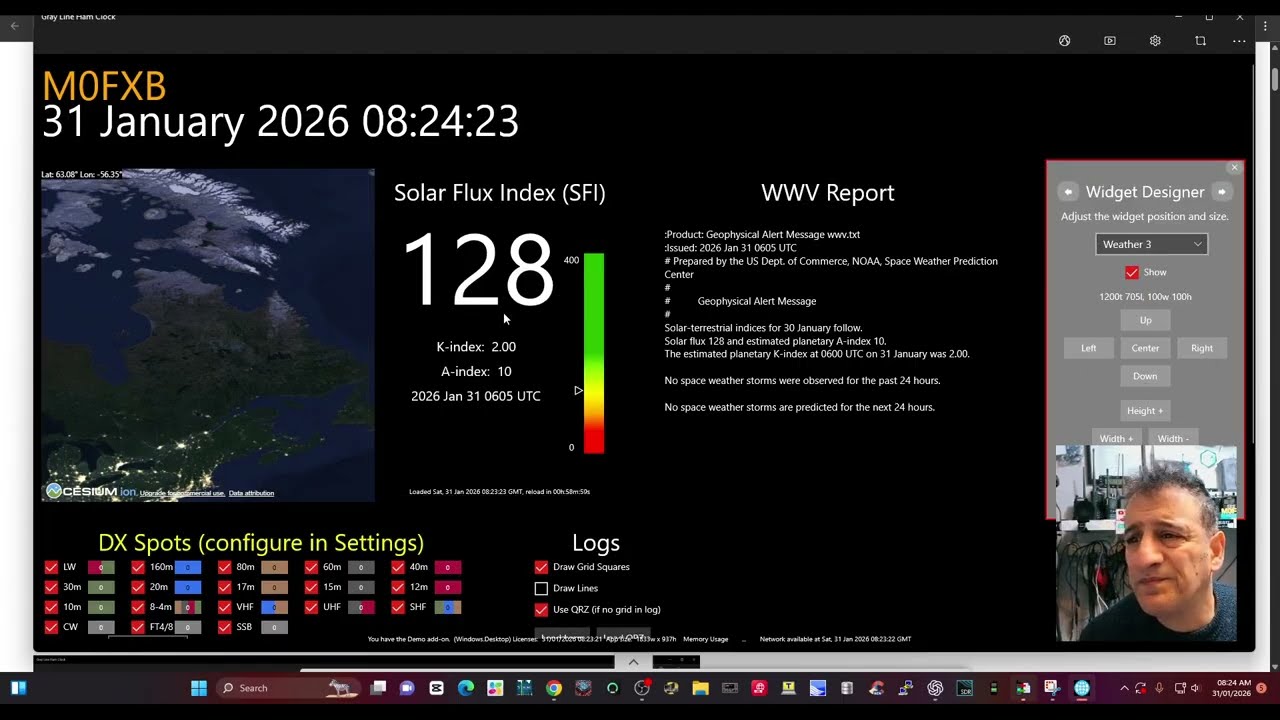Click the browser vertical scrollbar thumb

pyautogui.click(x=1274, y=78)
